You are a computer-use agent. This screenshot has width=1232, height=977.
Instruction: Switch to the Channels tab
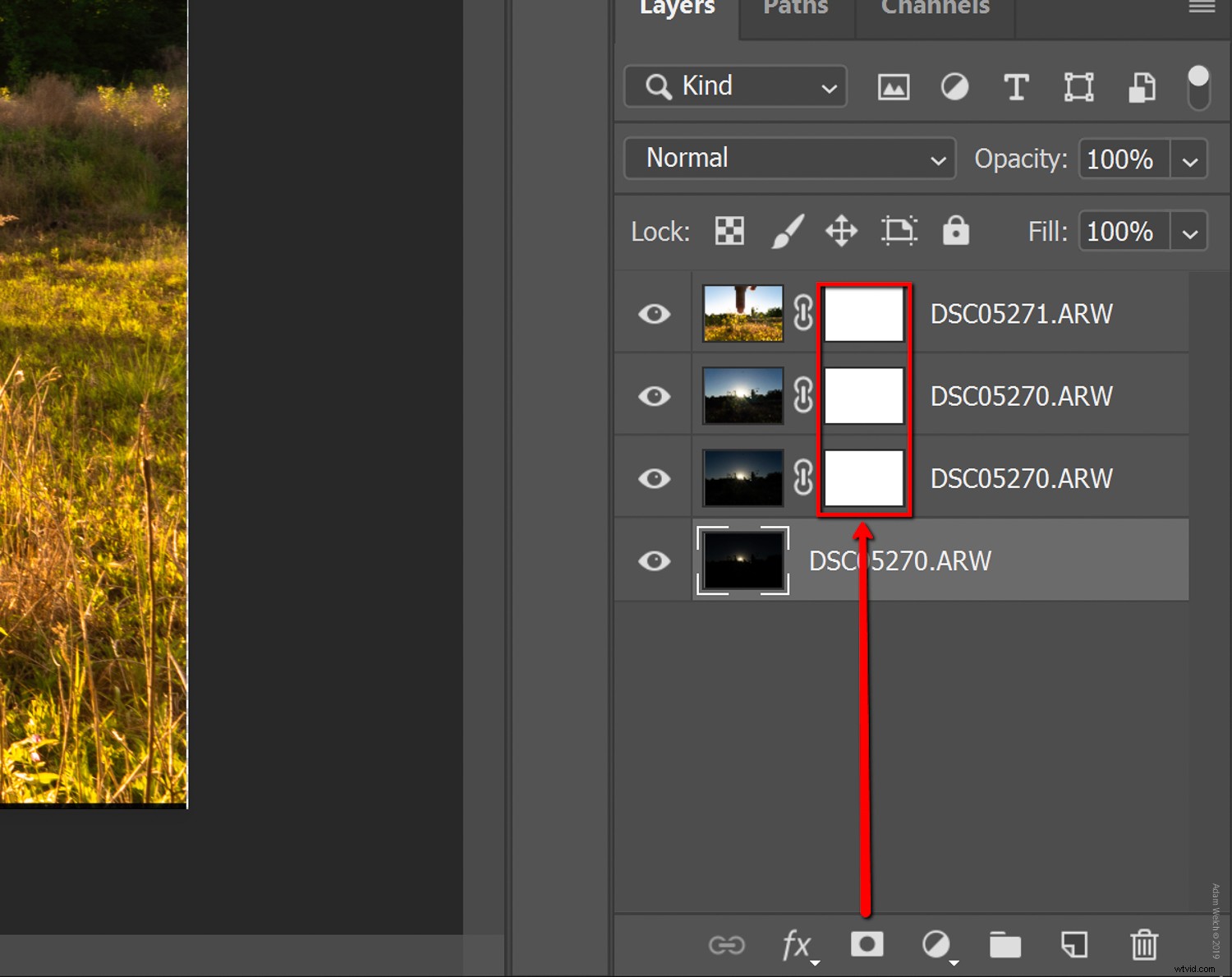tap(934, 8)
